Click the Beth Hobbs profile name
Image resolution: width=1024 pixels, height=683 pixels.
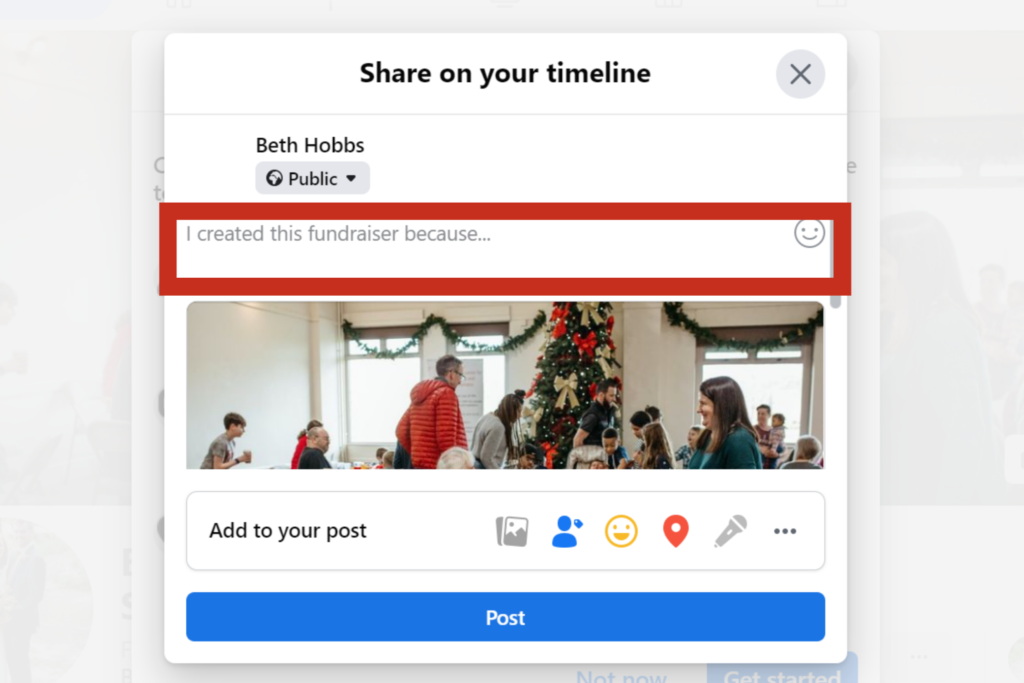(310, 146)
